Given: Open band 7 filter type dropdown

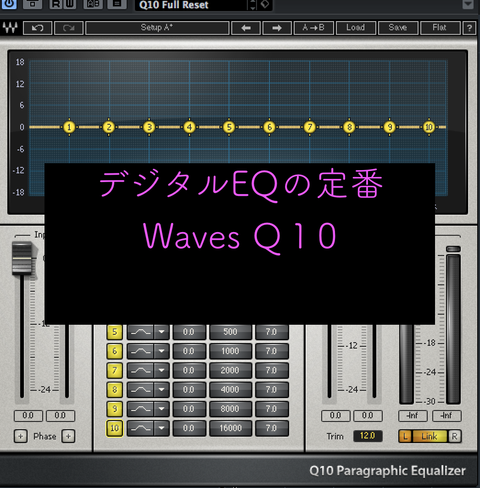Looking at the screenshot, I should [162, 370].
